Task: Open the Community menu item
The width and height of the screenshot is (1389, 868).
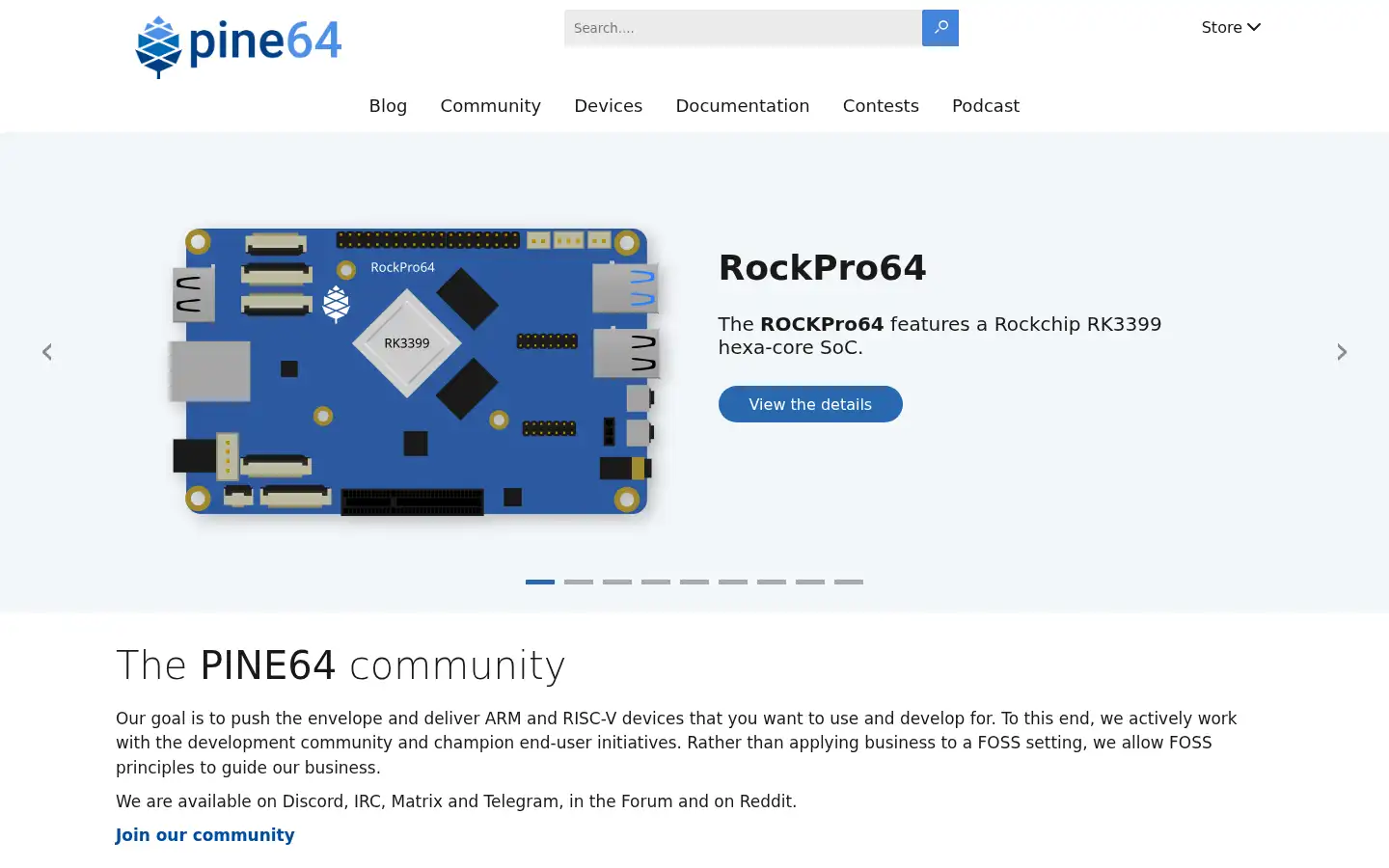Action: 490,106
